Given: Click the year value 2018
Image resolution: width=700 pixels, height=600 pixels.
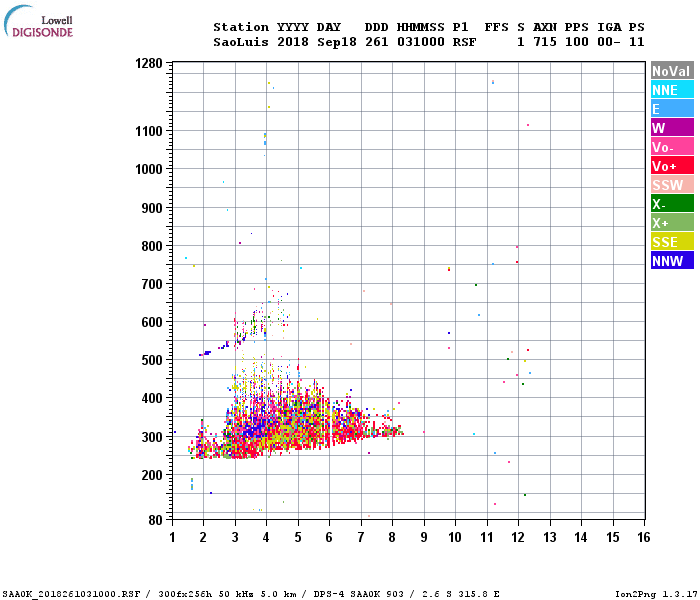Looking at the screenshot, I should click(x=293, y=42).
